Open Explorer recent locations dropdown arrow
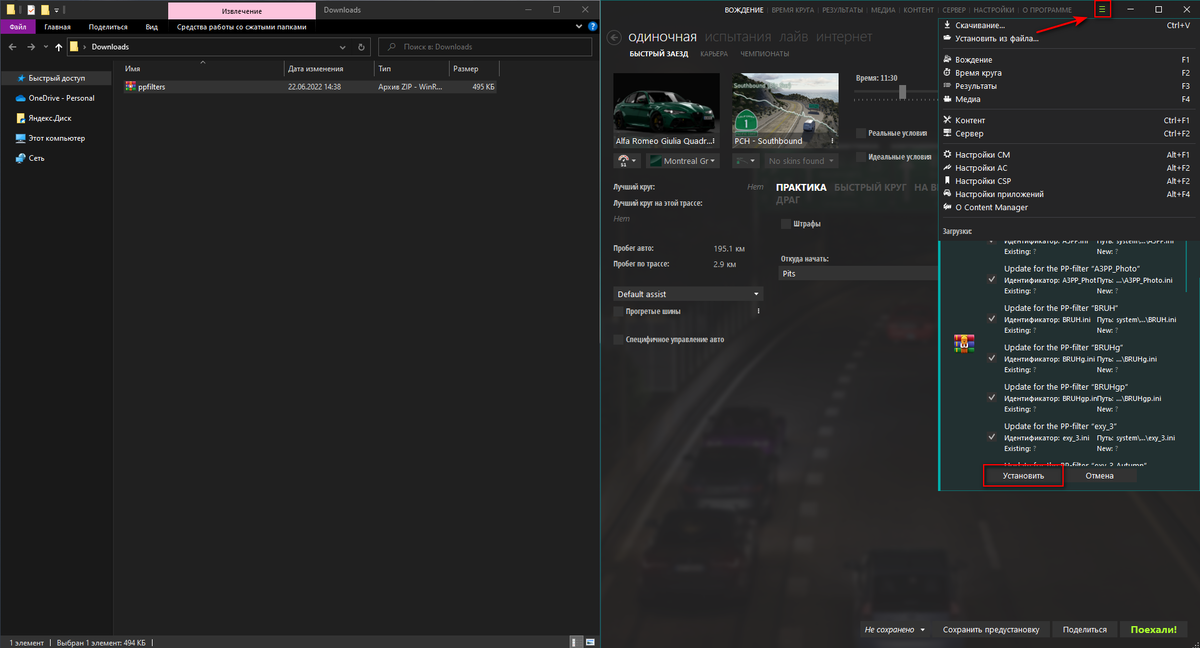Viewport: 1200px width, 648px height. click(x=46, y=47)
